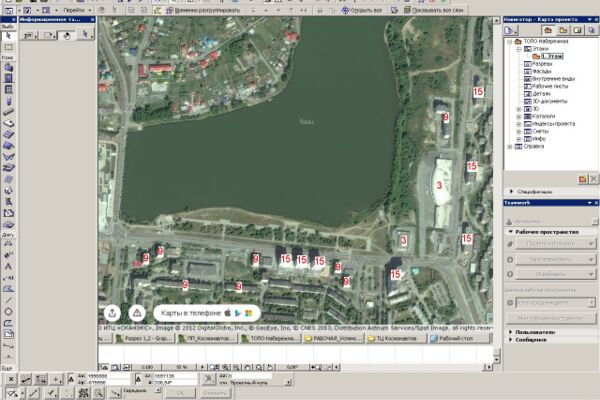Click Временно разгруппировать button
Image resolution: width=600 pixels, height=400 pixels.
(x=203, y=10)
